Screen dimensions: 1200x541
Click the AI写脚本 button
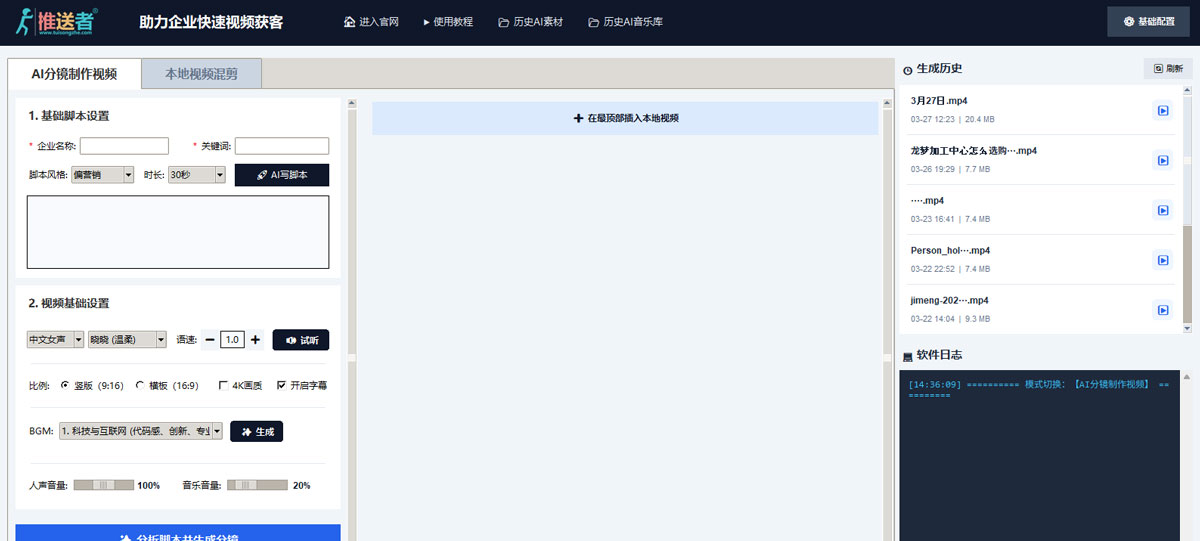(282, 174)
